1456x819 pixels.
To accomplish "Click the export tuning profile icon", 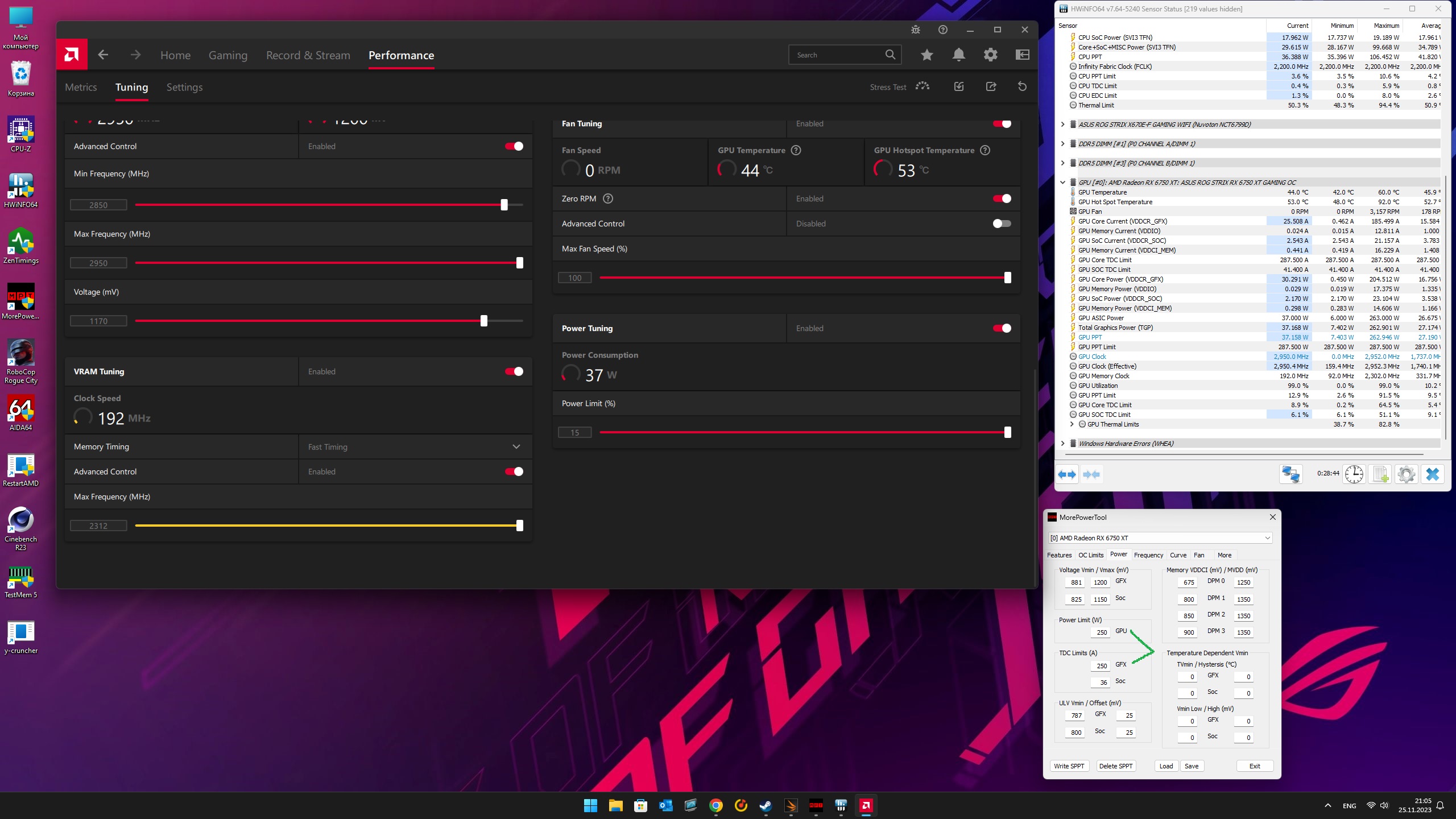I will [991, 86].
